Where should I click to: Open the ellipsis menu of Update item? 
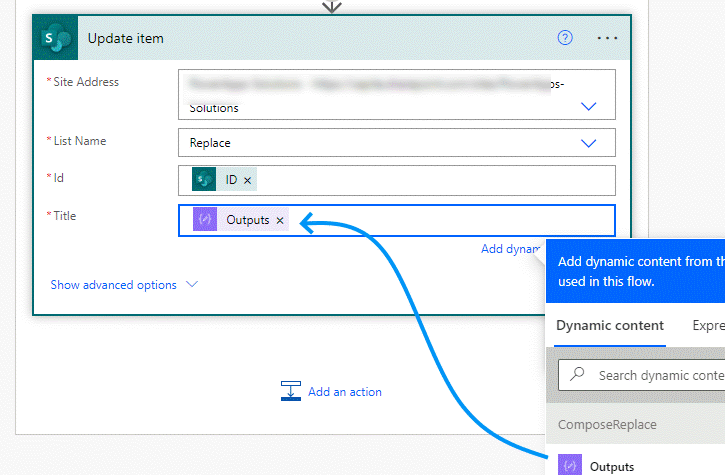(x=607, y=38)
